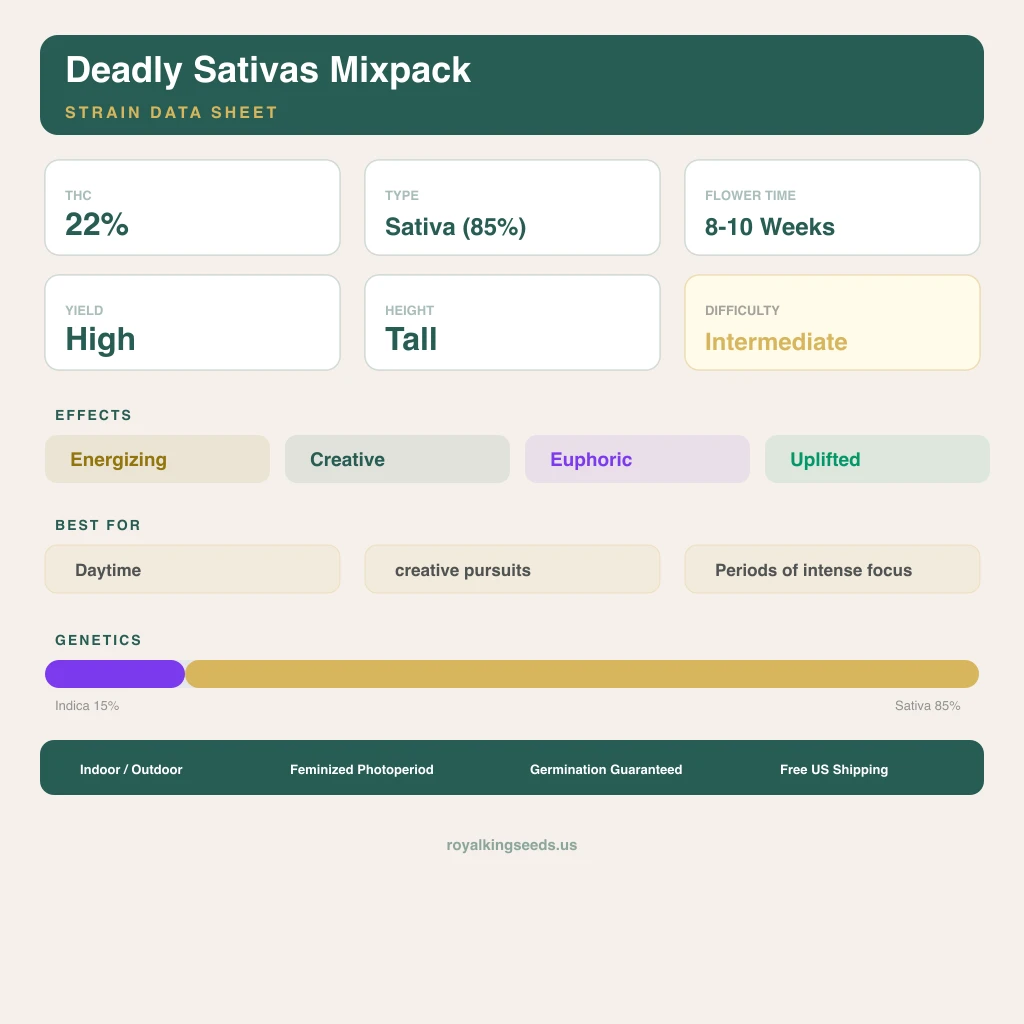Image resolution: width=1024 pixels, height=1024 pixels.
Task: Click the Sativa 85% label
Action: pyautogui.click(x=927, y=706)
